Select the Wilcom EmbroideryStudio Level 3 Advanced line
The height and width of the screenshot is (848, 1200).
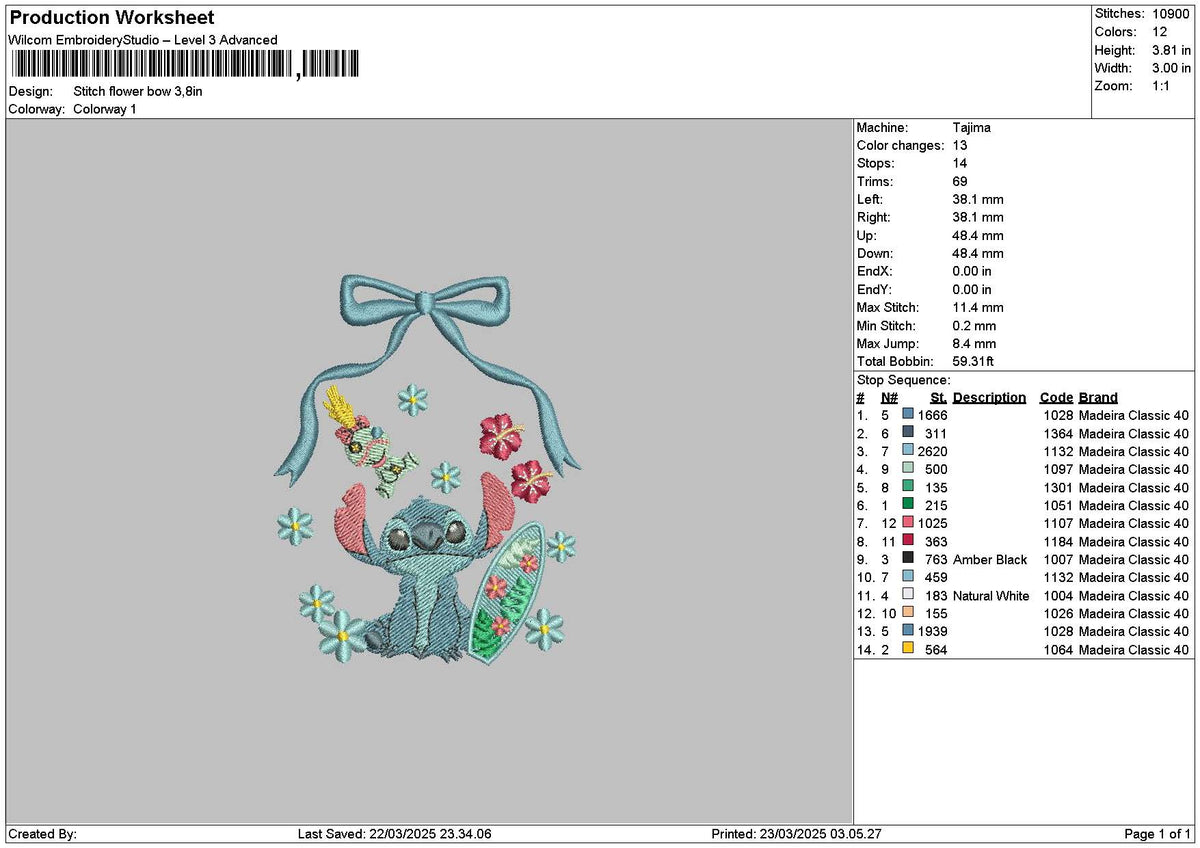(143, 40)
